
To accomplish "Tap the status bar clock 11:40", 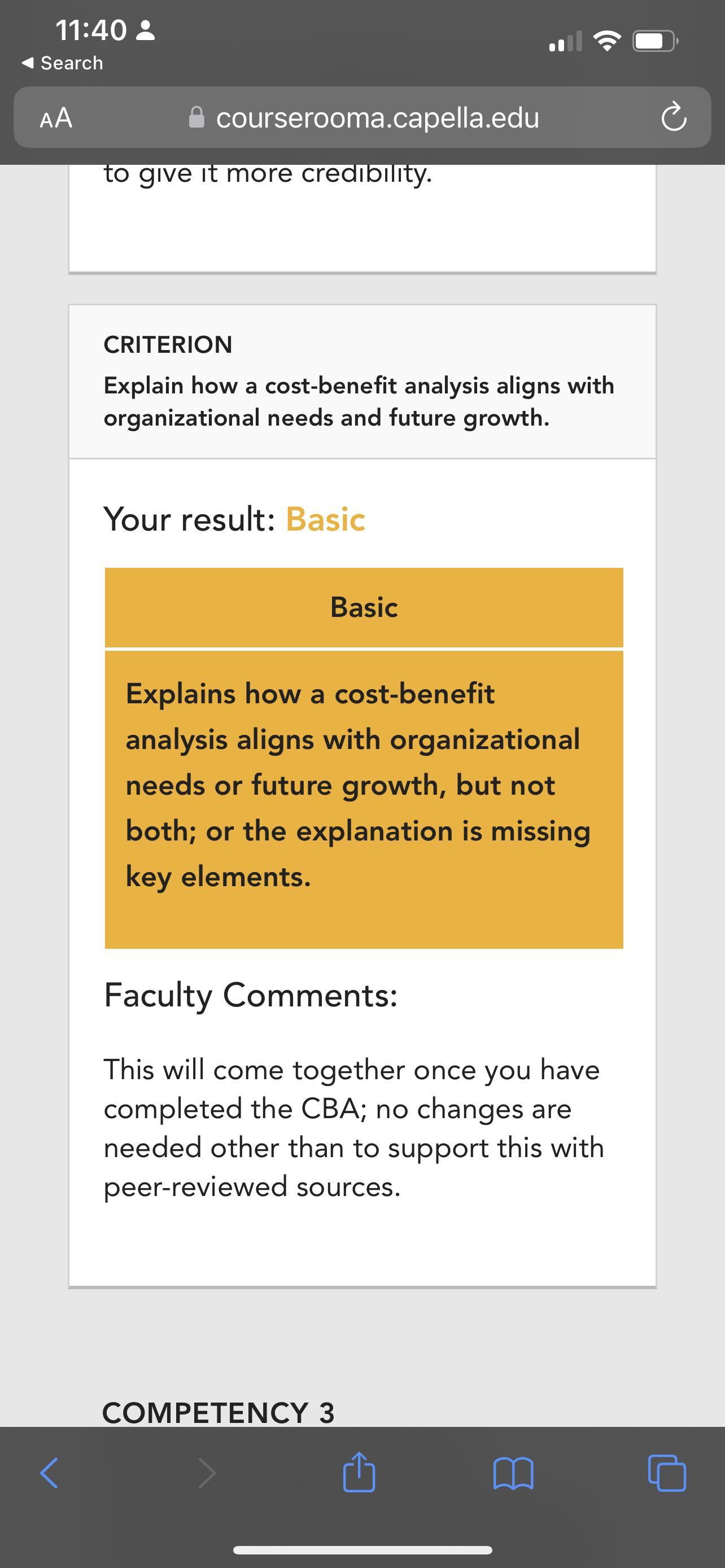I will click(x=91, y=30).
